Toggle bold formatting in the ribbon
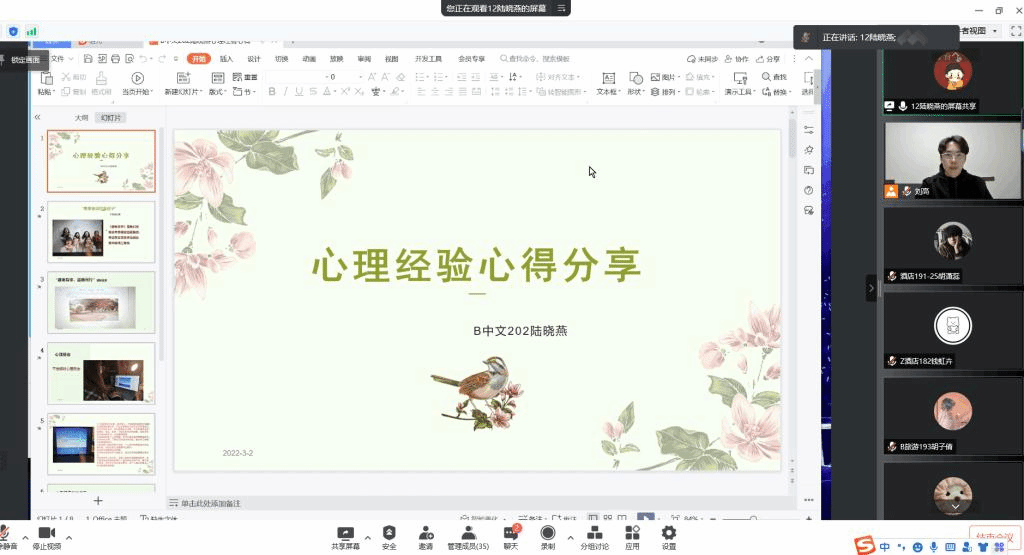1024x555 pixels. 271,92
